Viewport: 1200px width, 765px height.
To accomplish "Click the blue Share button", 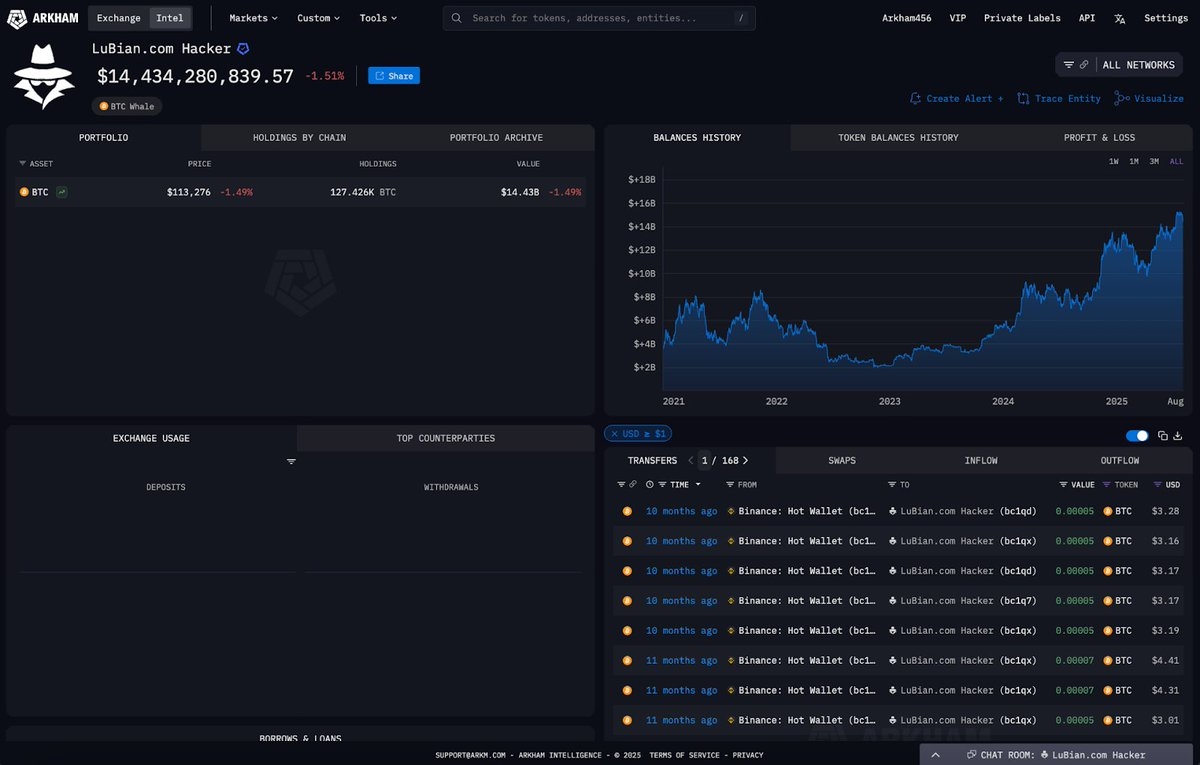I will (x=394, y=76).
